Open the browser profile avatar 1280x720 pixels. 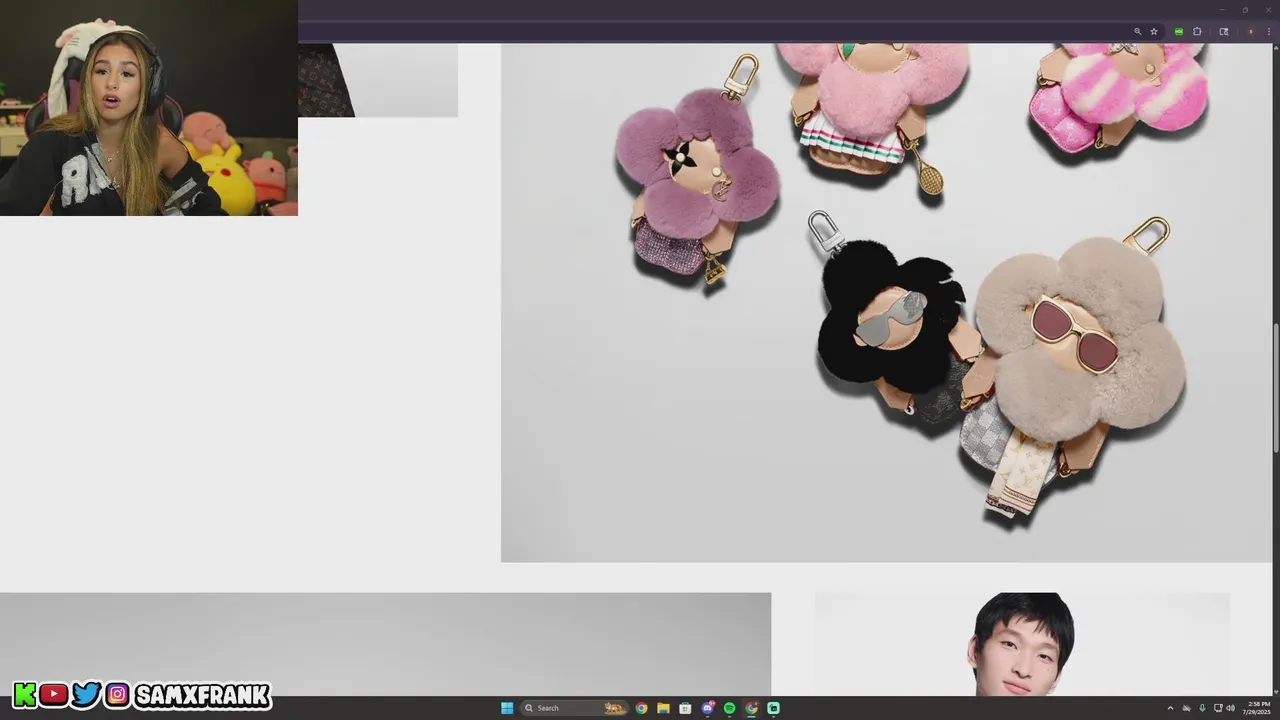point(1250,32)
